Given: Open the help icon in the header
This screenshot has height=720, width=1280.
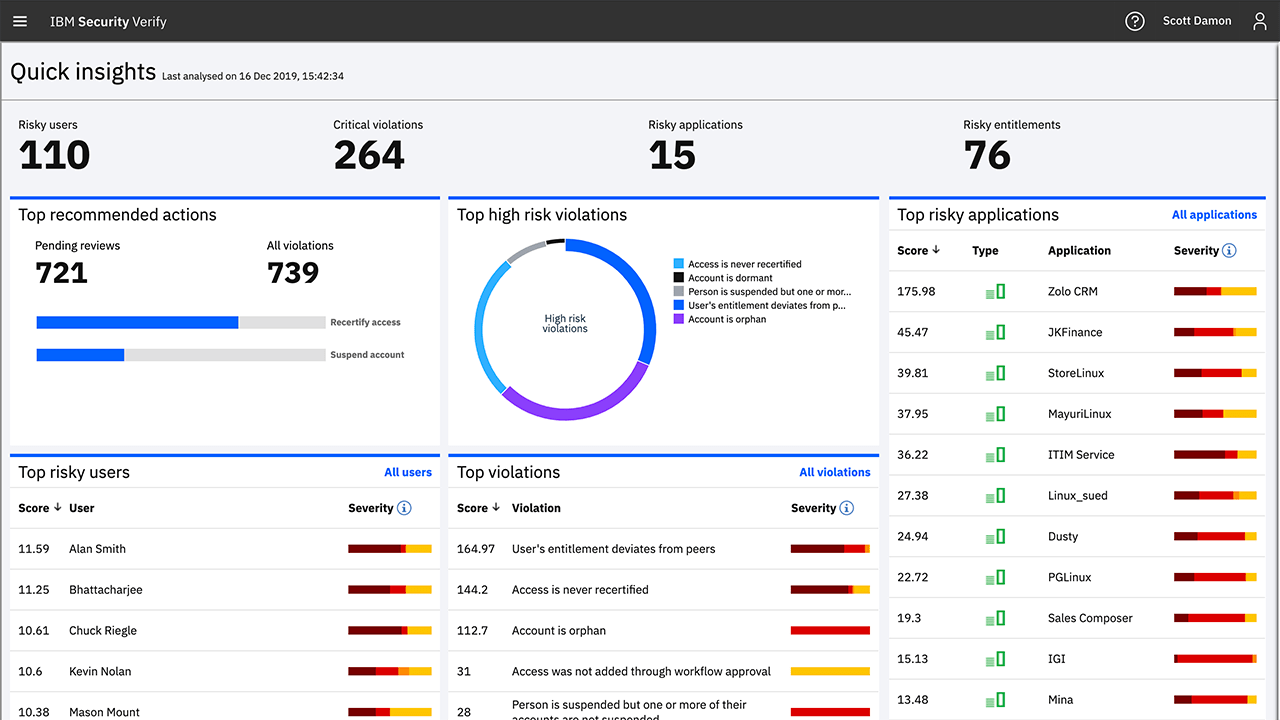Looking at the screenshot, I should [x=1134, y=20].
